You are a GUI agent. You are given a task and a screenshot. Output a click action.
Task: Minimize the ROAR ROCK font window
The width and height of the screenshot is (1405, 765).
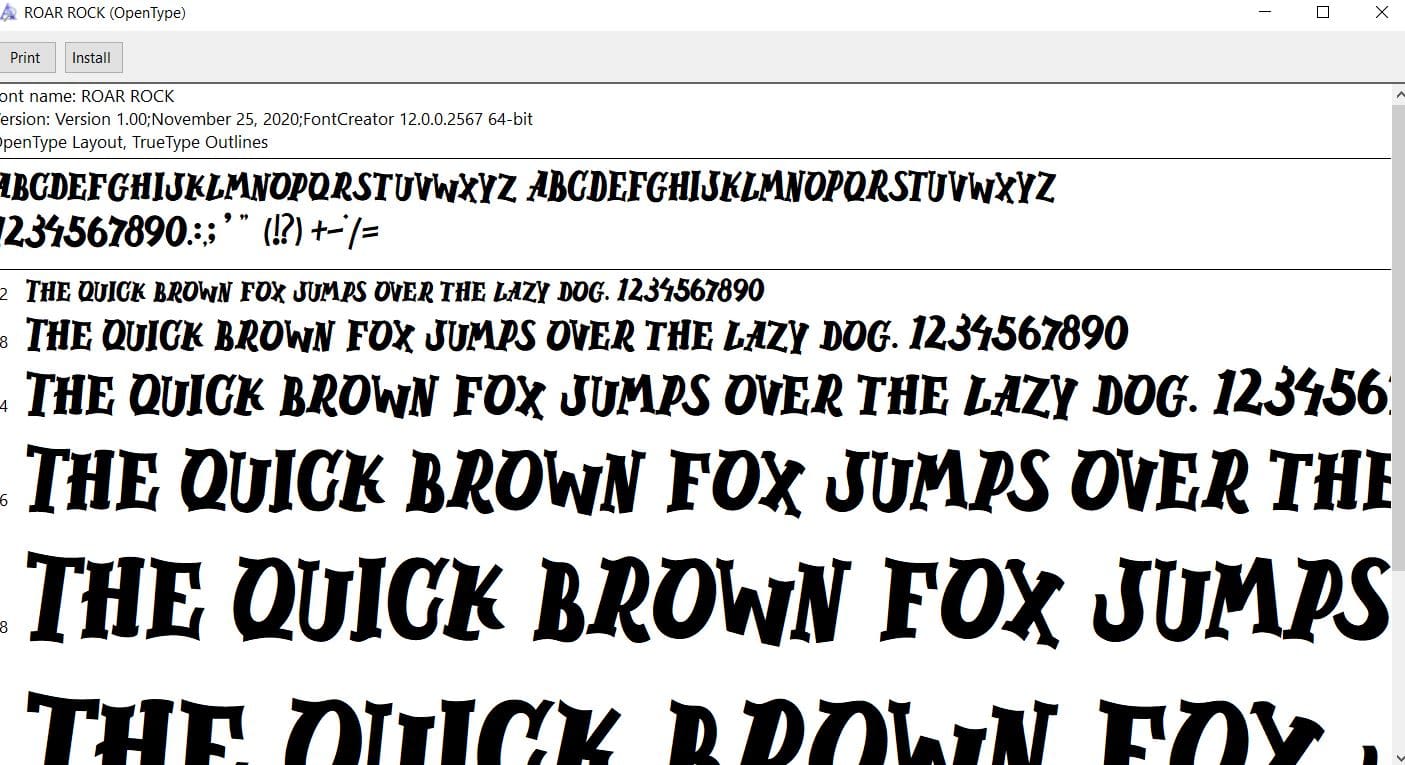click(x=1267, y=13)
